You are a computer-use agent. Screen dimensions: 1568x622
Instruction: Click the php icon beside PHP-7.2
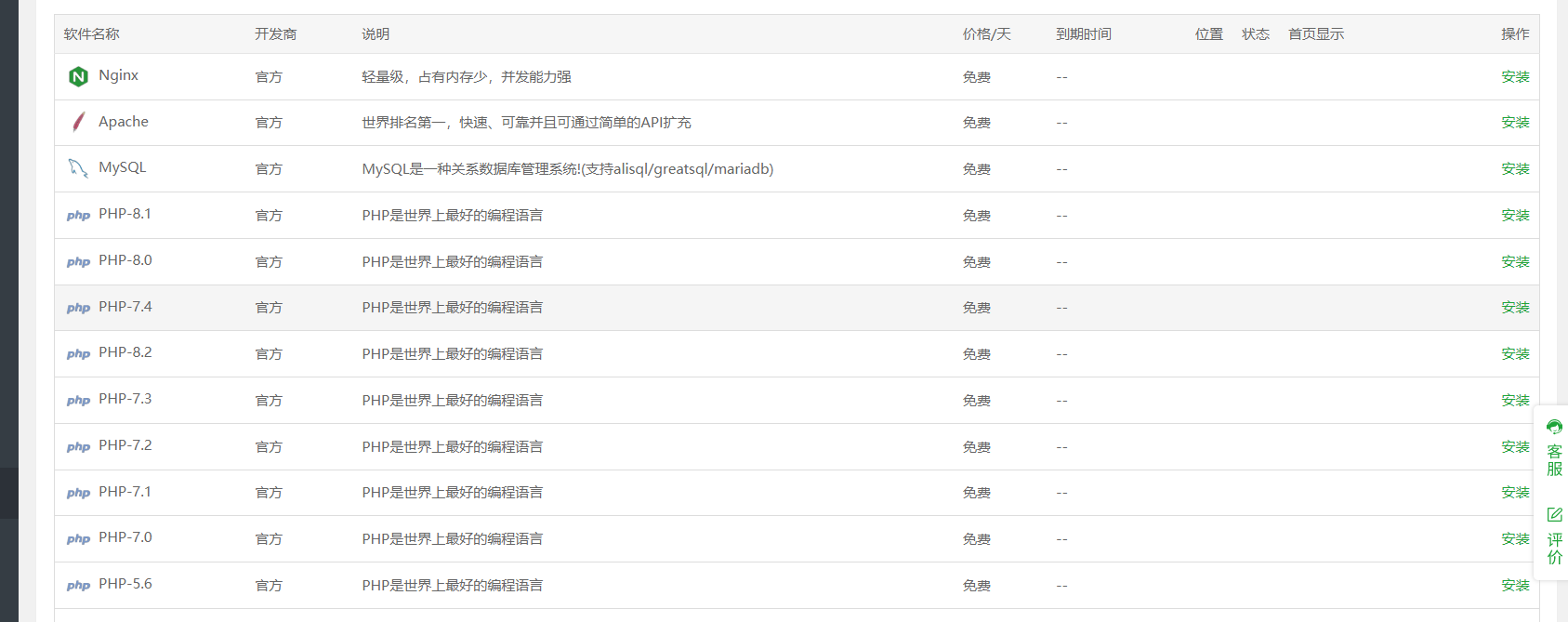[78, 447]
